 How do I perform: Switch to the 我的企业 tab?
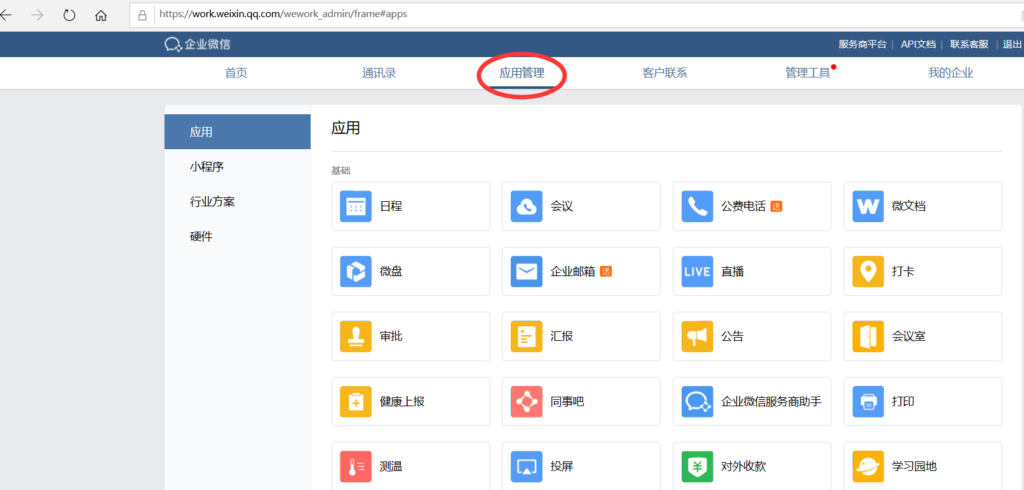point(951,73)
